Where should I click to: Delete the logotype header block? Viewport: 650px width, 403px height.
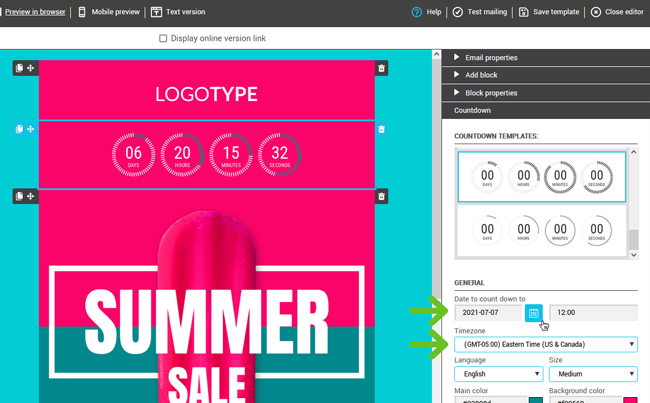pyautogui.click(x=381, y=68)
